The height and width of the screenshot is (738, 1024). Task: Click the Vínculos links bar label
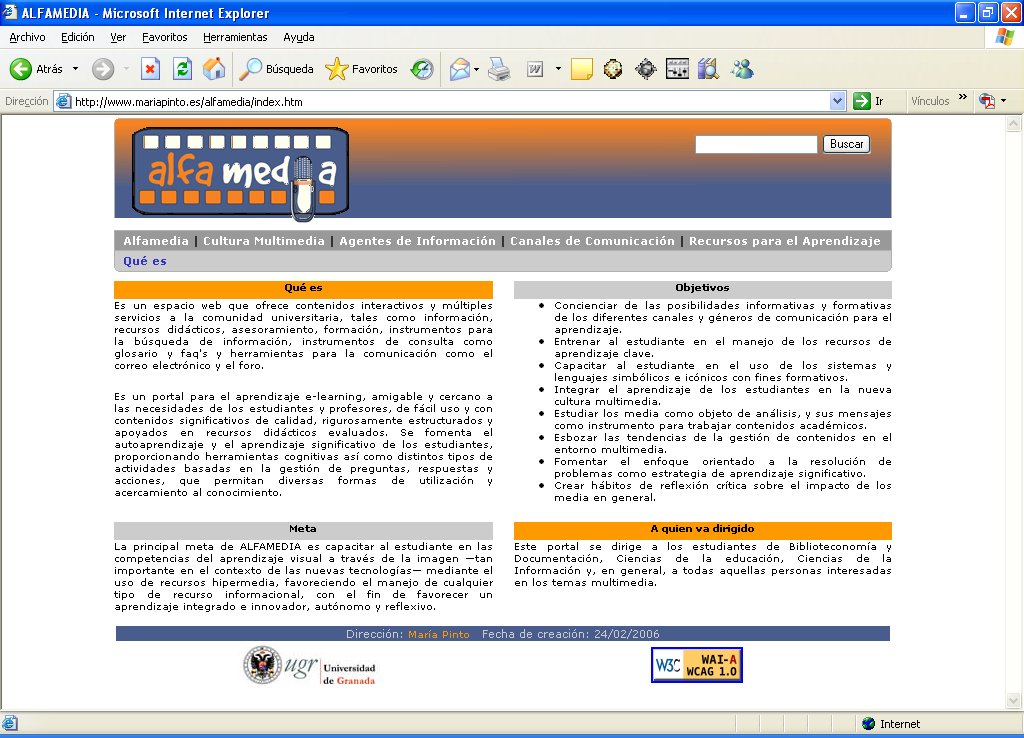point(930,101)
